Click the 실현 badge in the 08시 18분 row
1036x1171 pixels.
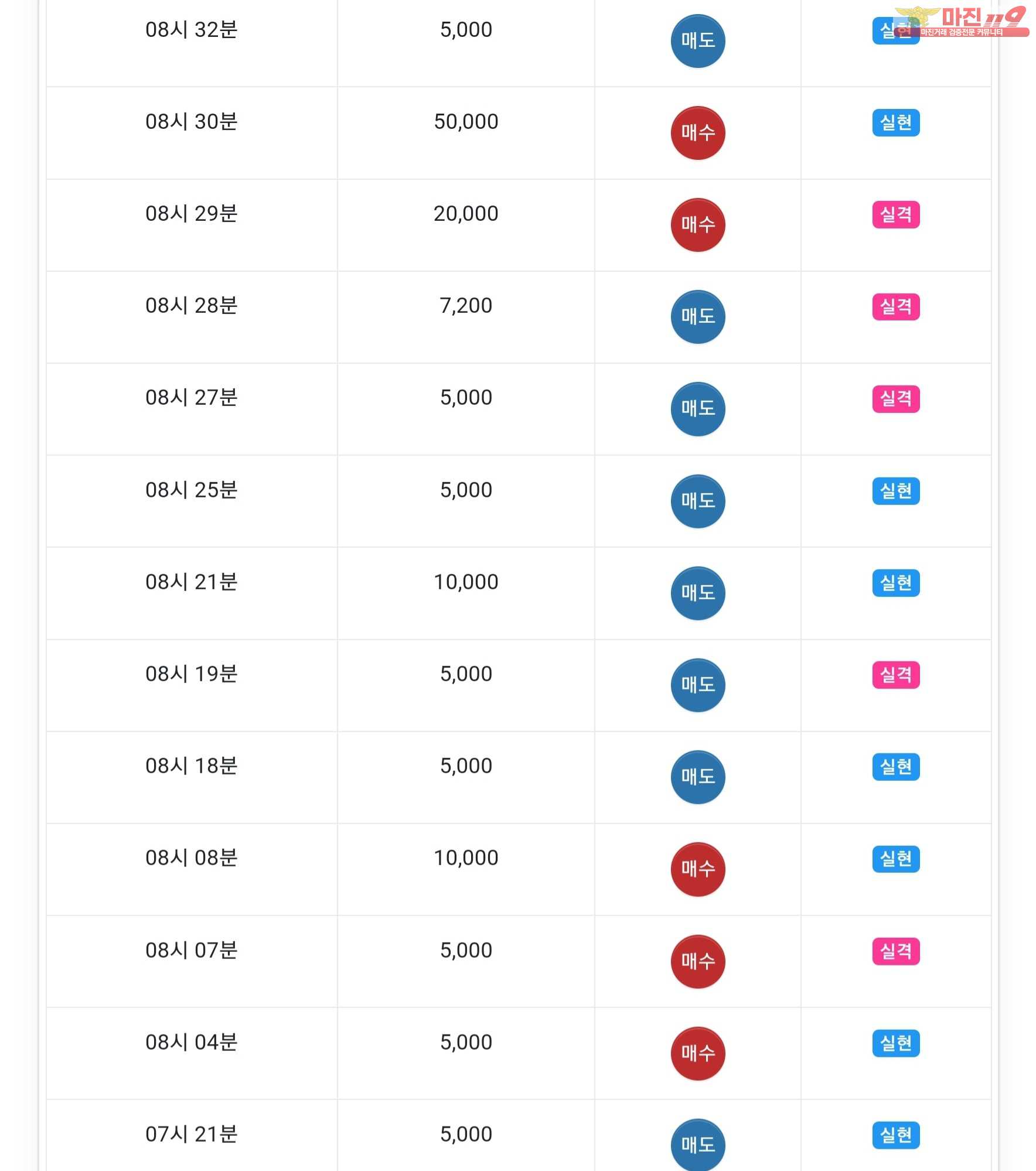pos(895,767)
